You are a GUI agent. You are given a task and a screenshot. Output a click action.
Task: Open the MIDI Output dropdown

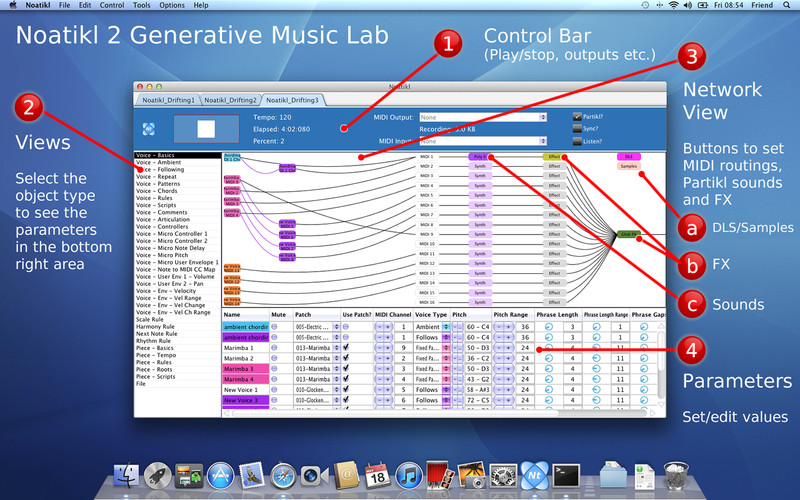(483, 117)
